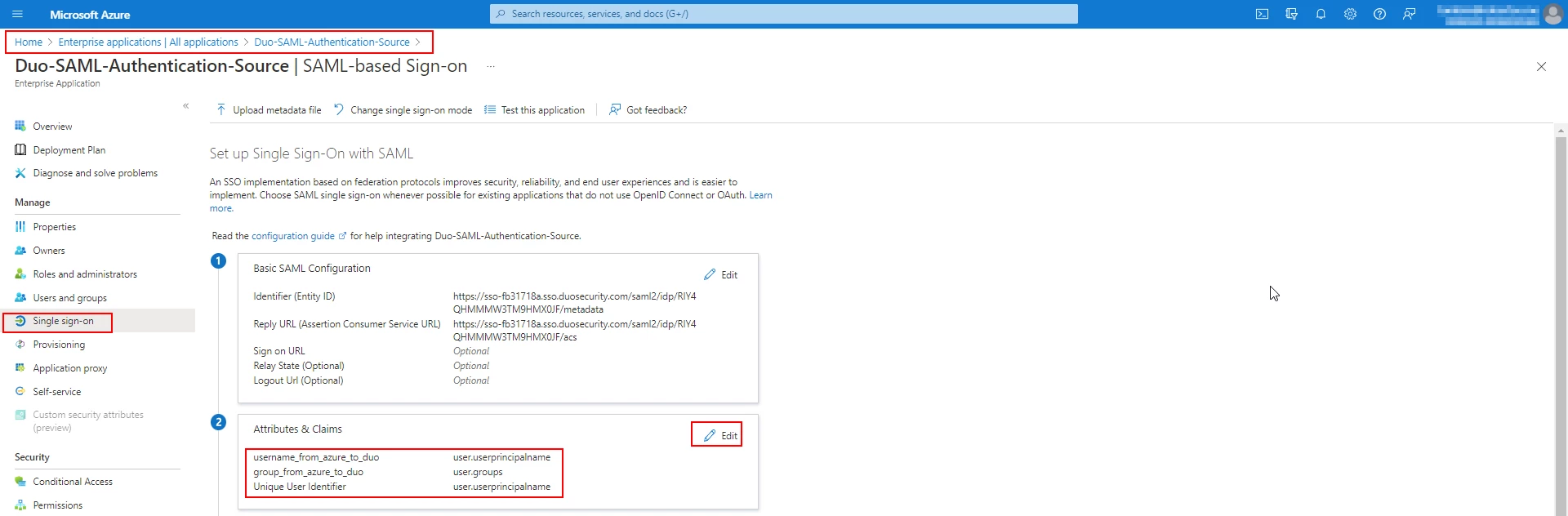Upload metadata file
The width and height of the screenshot is (1568, 516).
269,109
